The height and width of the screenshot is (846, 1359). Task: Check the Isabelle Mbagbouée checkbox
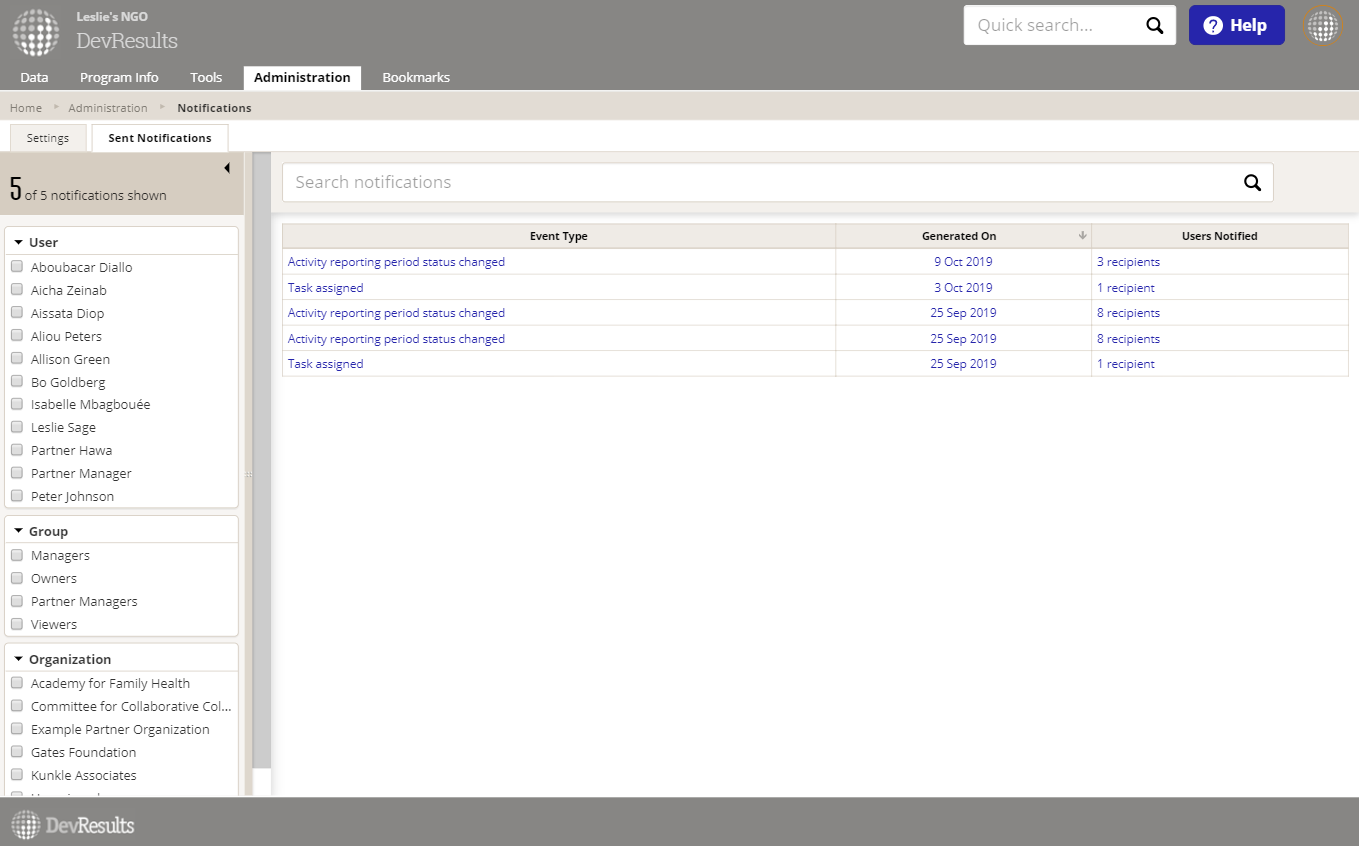(17, 404)
